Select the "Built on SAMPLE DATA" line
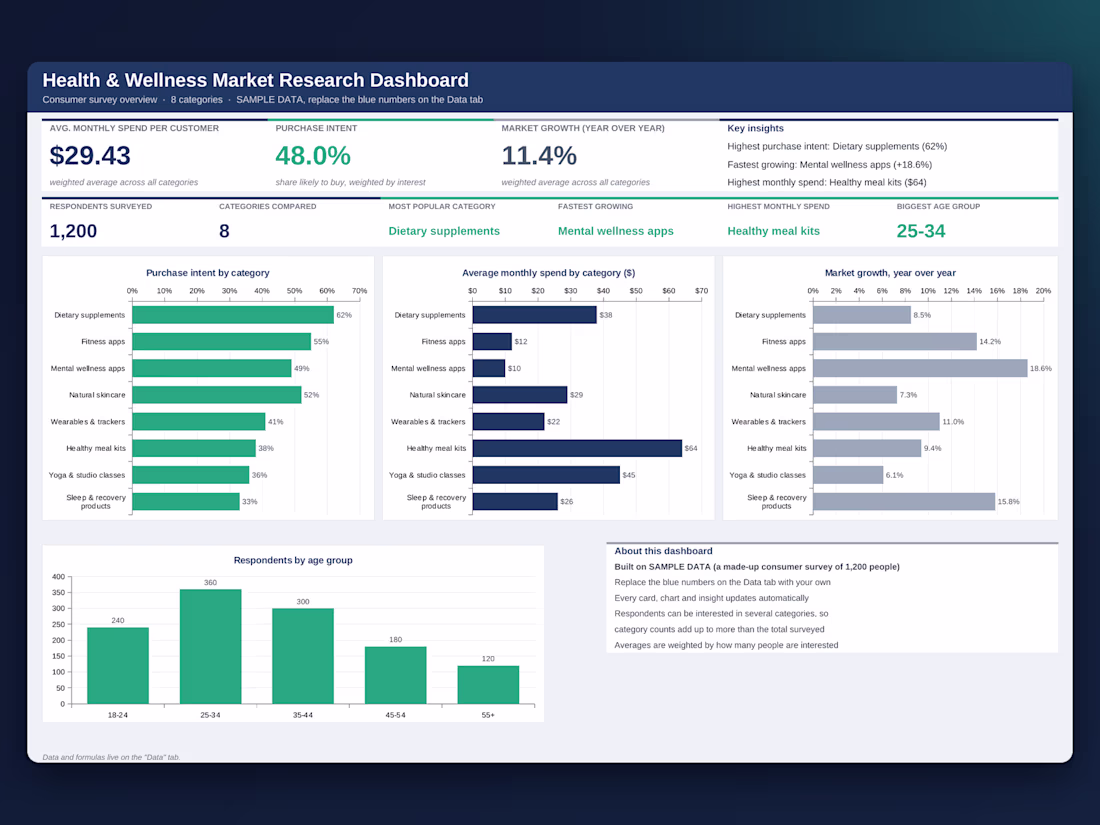 tap(757, 567)
